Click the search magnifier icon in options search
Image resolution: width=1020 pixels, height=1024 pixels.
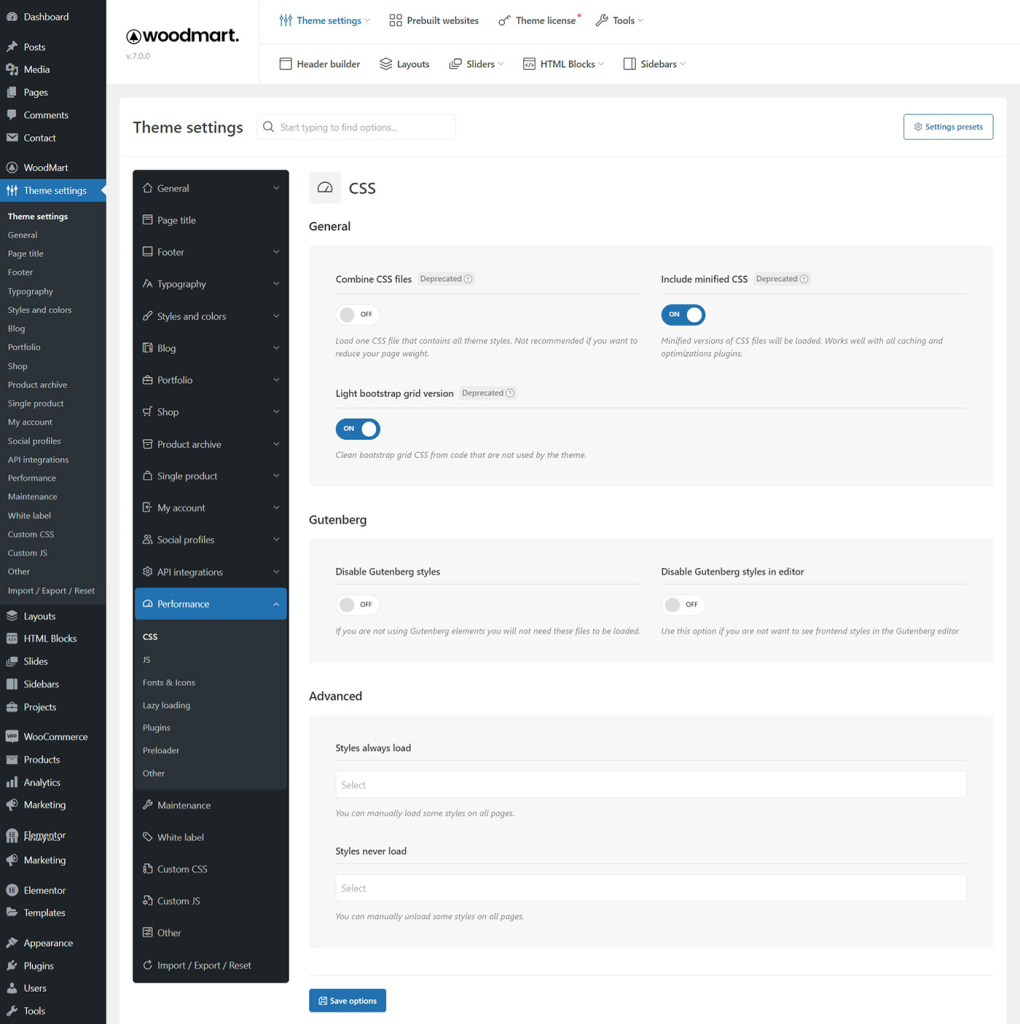[268, 127]
